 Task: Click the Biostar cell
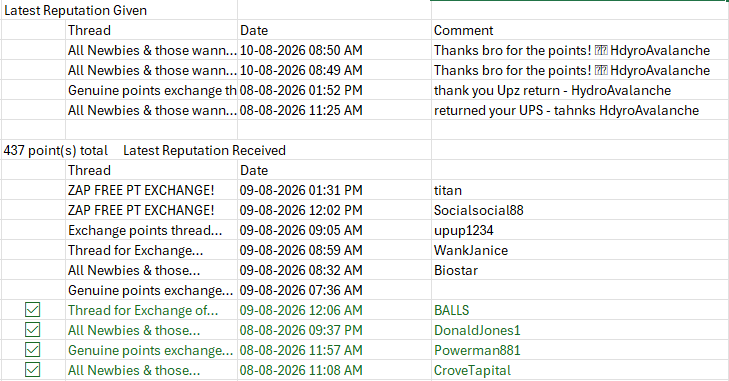pos(580,270)
